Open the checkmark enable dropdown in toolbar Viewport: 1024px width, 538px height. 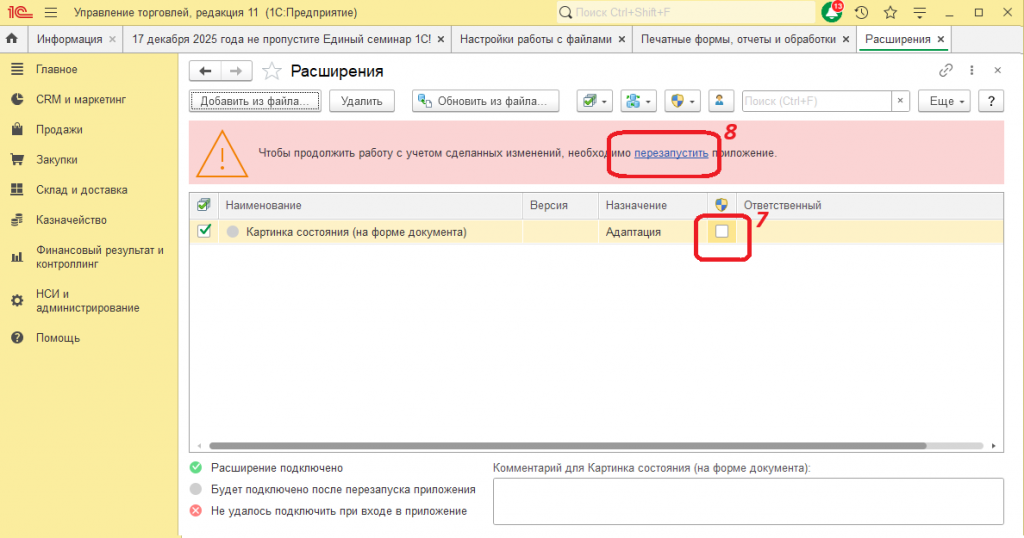[594, 101]
